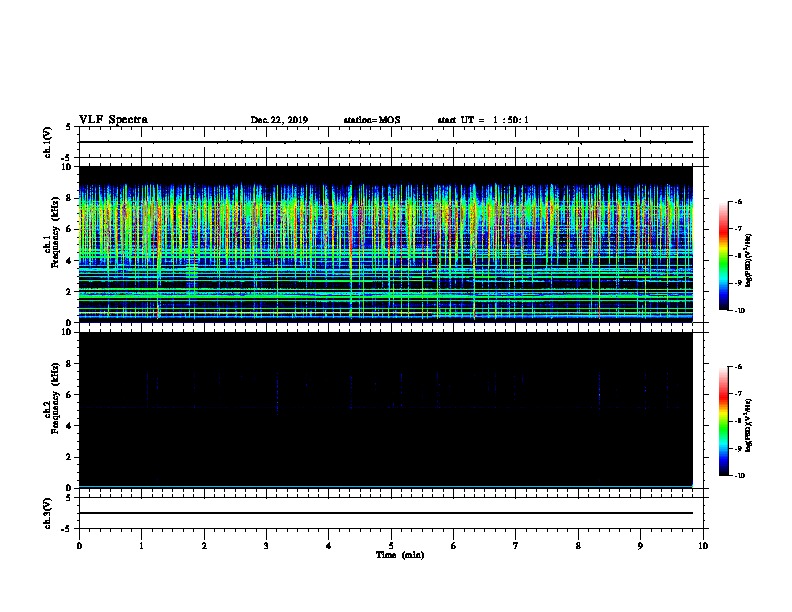Click the ch.1 colorful spectrogram panel

click(x=386, y=244)
